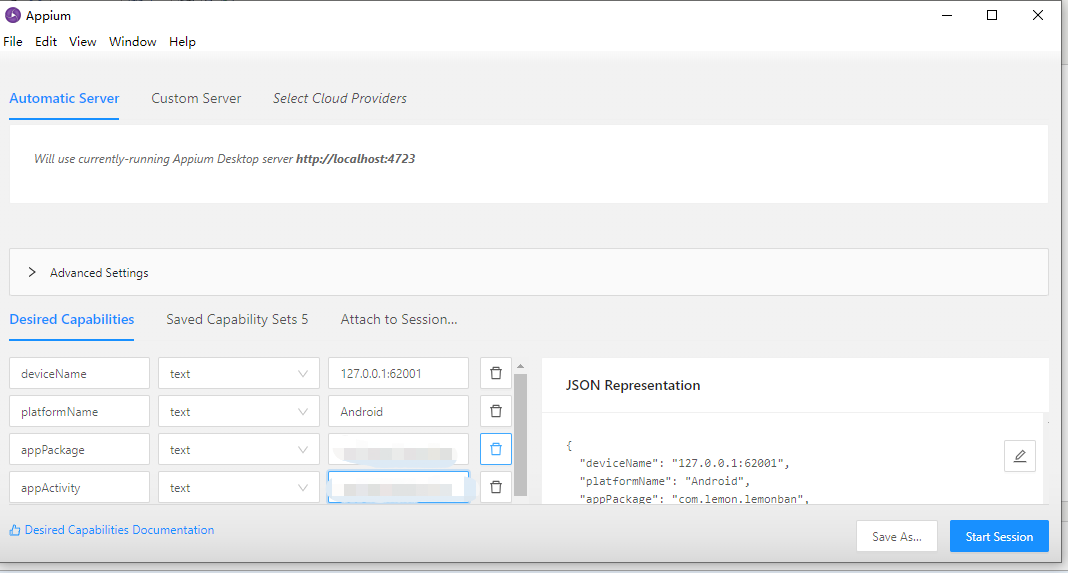The width and height of the screenshot is (1068, 573).
Task: Click the Save As button
Action: pyautogui.click(x=896, y=536)
